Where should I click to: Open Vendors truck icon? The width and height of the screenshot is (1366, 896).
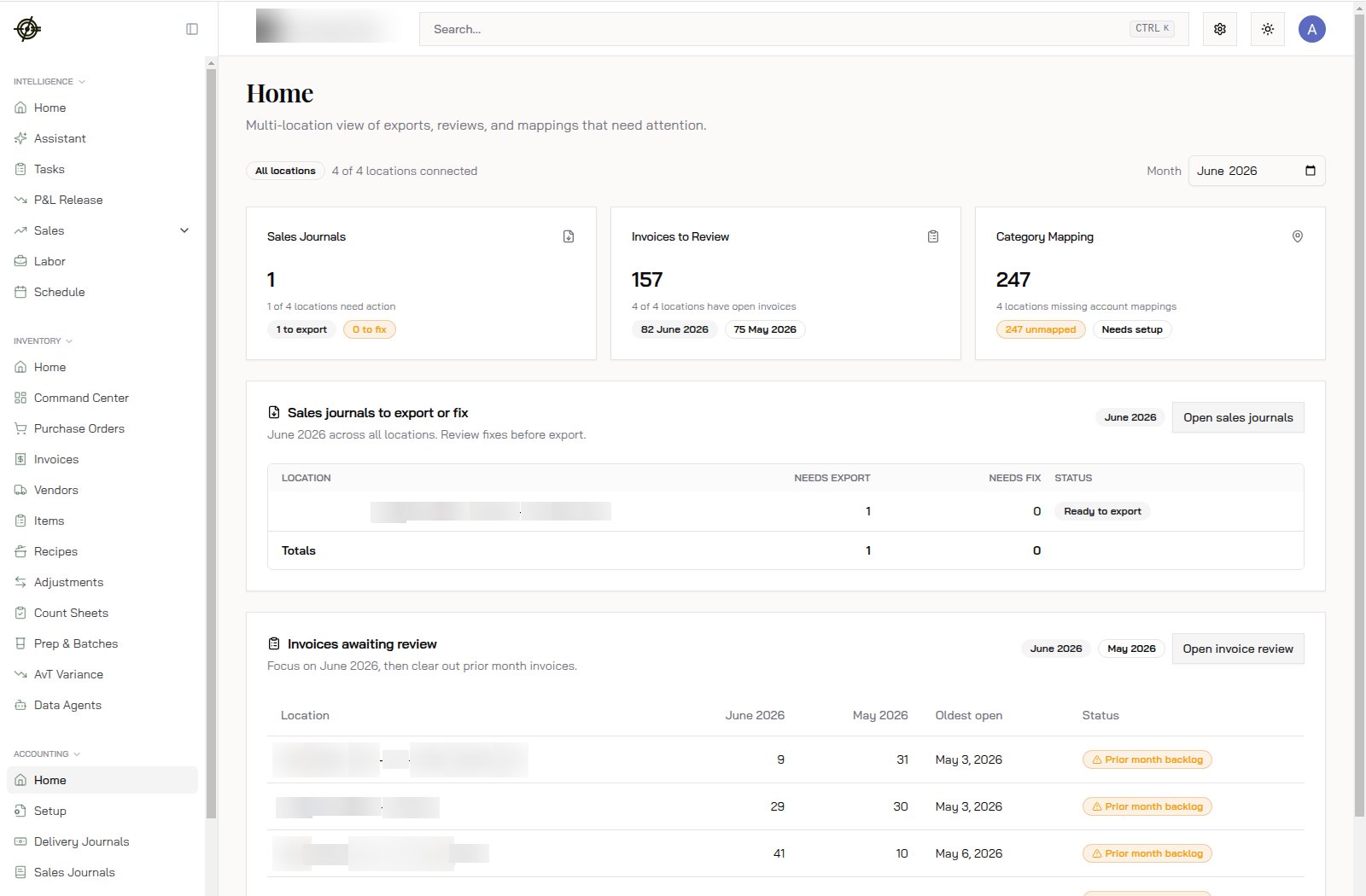[20, 490]
